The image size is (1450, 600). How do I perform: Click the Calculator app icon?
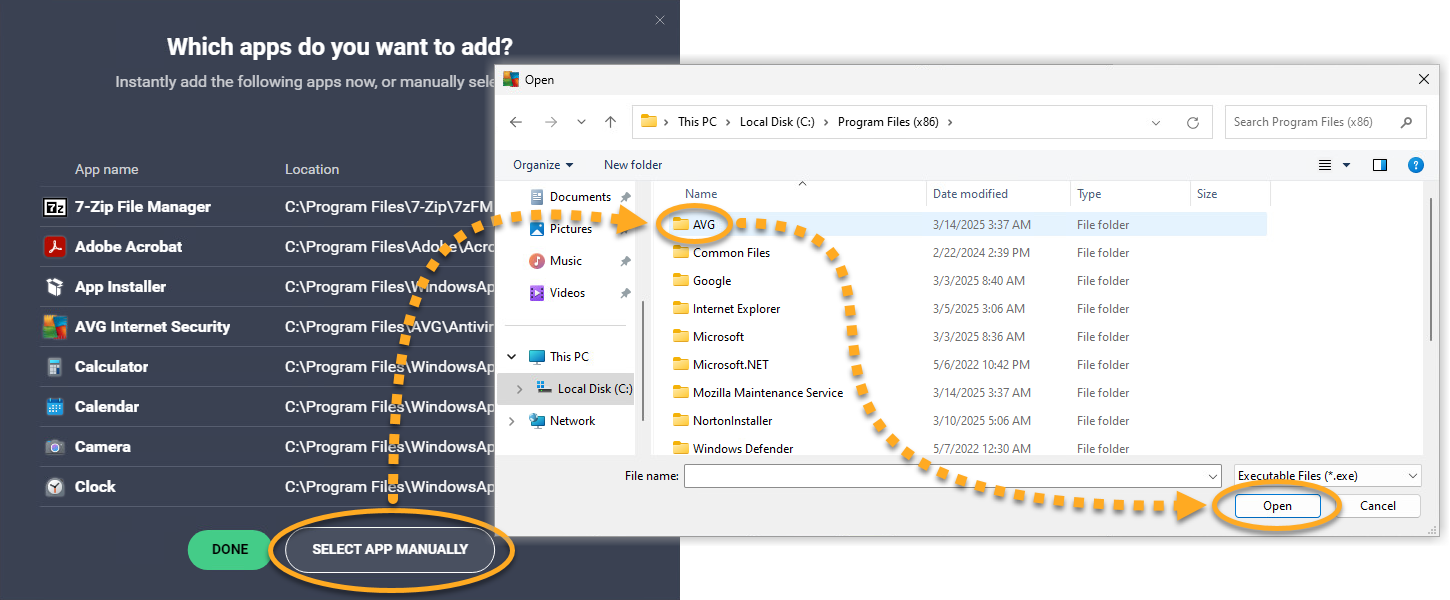pyautogui.click(x=55, y=367)
